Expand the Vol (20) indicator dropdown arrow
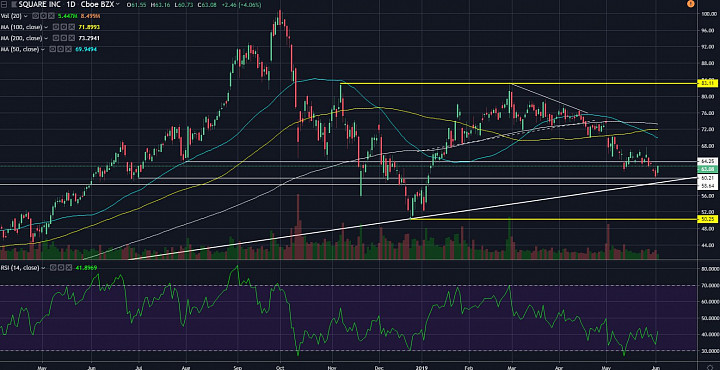720x370 pixels. point(26,16)
